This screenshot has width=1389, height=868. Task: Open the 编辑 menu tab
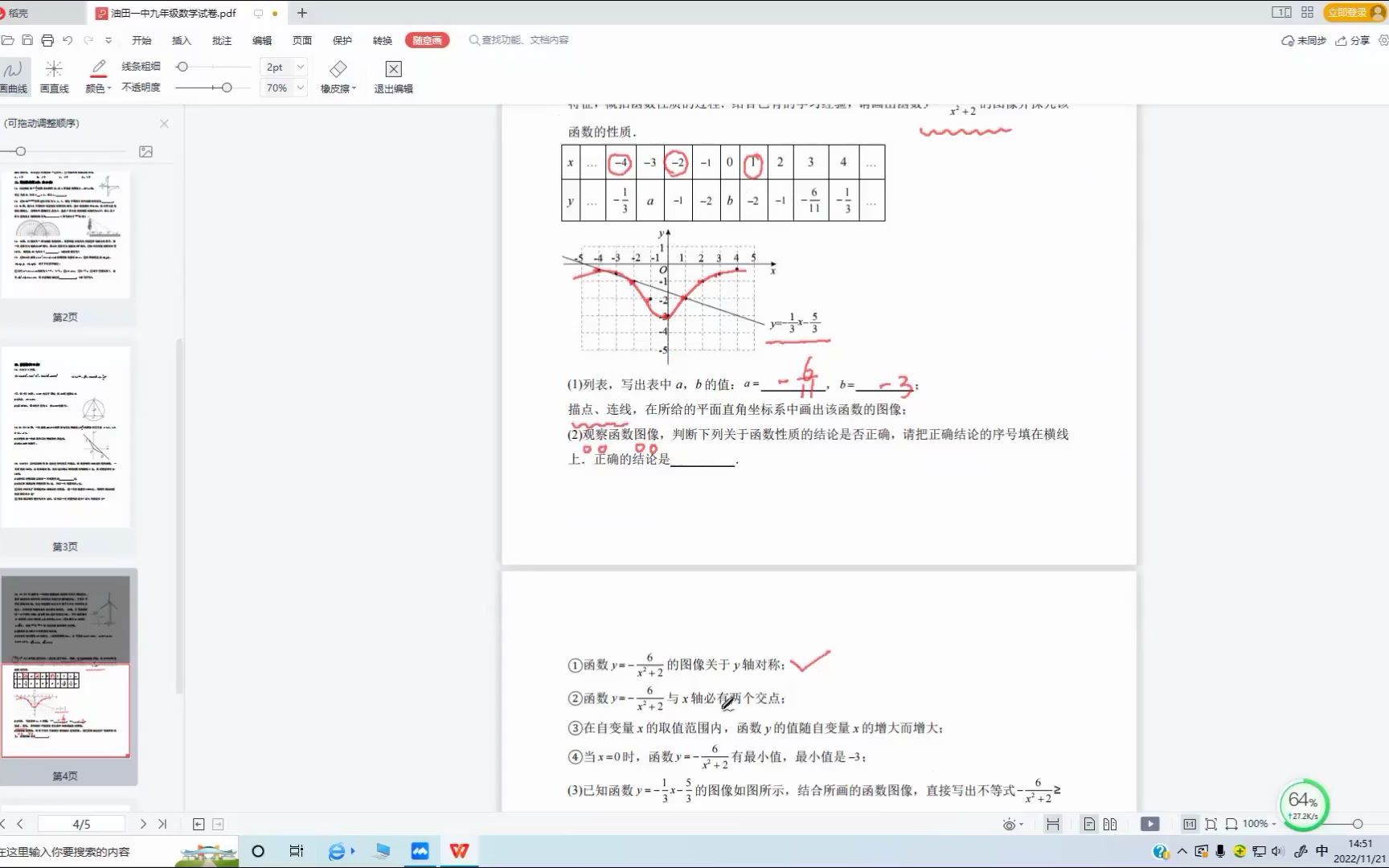[x=261, y=39]
